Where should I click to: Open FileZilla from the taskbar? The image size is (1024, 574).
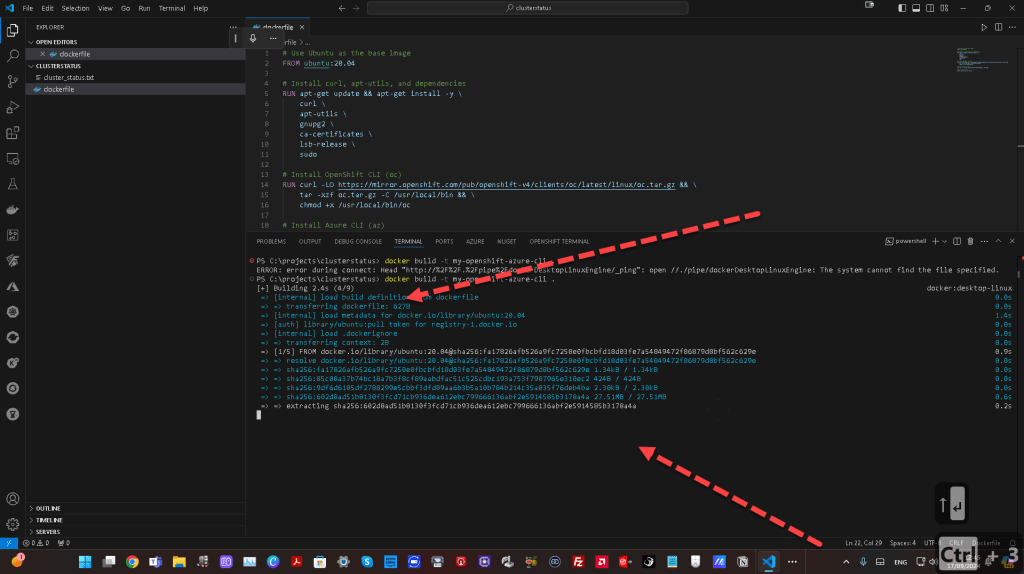click(578, 562)
